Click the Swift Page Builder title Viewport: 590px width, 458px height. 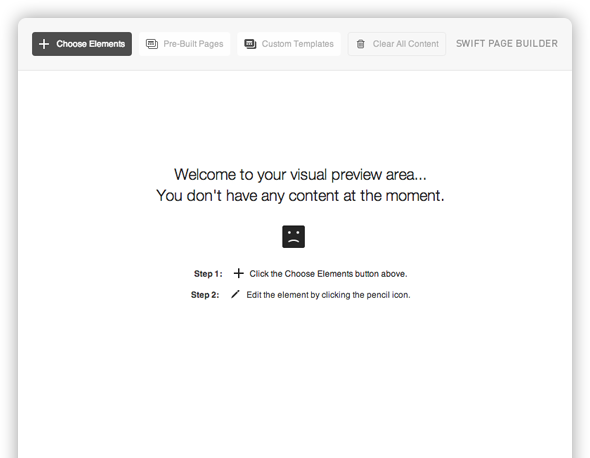point(507,44)
